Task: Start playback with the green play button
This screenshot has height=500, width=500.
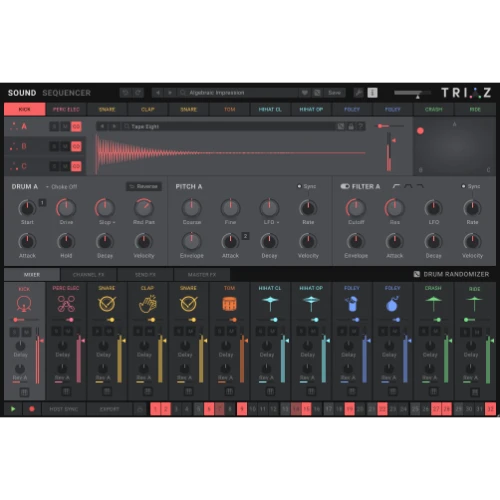Action: click(x=13, y=409)
